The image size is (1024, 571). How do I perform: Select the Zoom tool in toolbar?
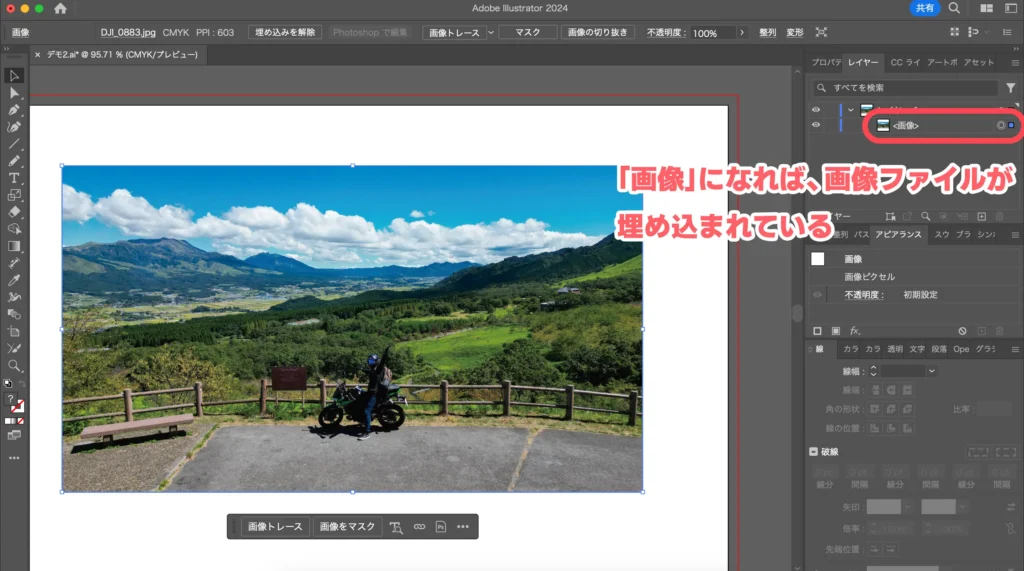click(14, 365)
